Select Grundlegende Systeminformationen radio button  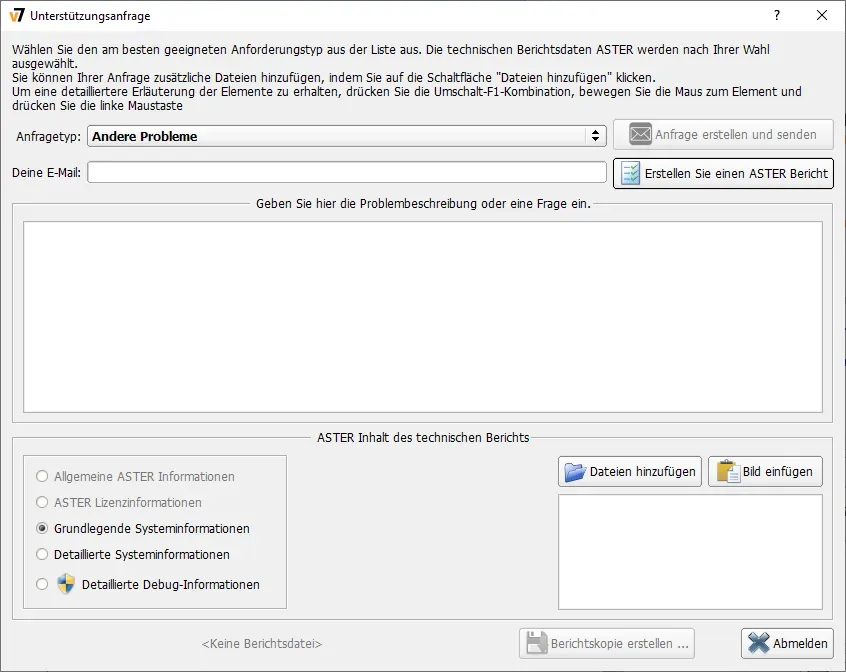coord(40,529)
